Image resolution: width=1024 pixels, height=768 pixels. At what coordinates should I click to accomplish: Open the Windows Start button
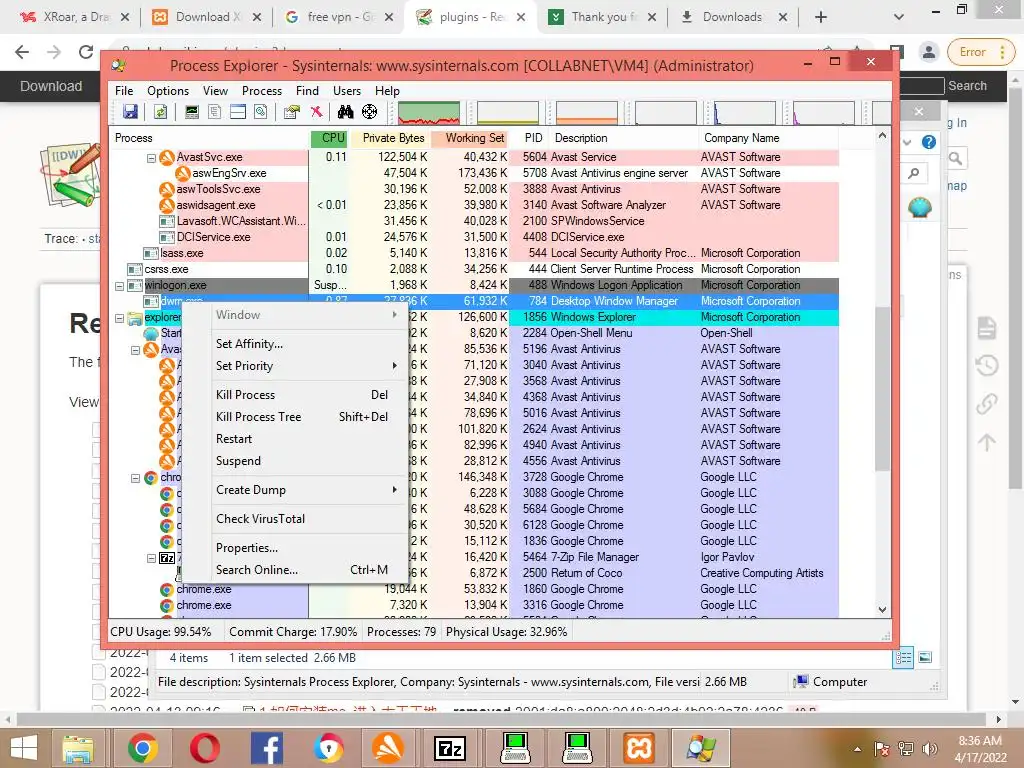[24, 748]
